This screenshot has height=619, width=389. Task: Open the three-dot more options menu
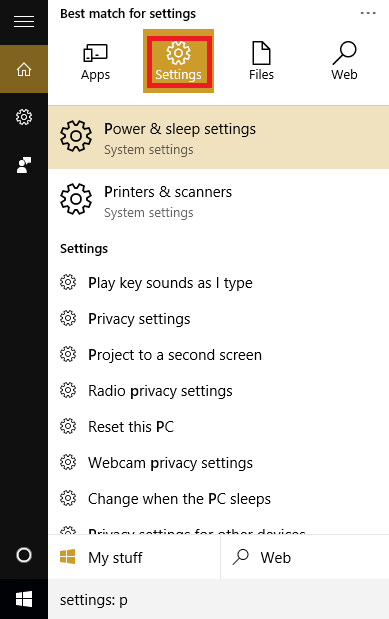[368, 13]
